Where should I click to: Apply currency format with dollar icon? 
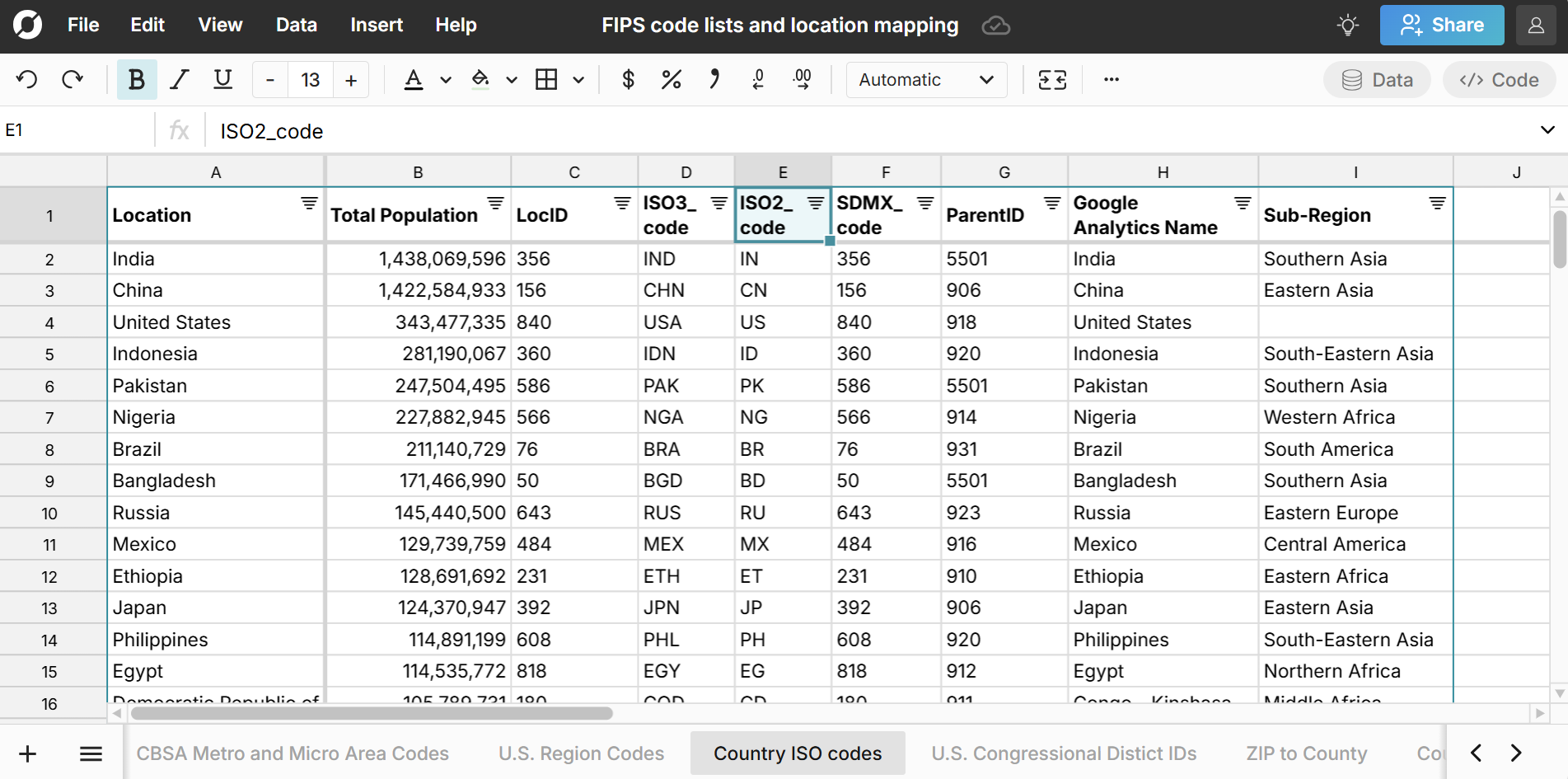tap(628, 80)
